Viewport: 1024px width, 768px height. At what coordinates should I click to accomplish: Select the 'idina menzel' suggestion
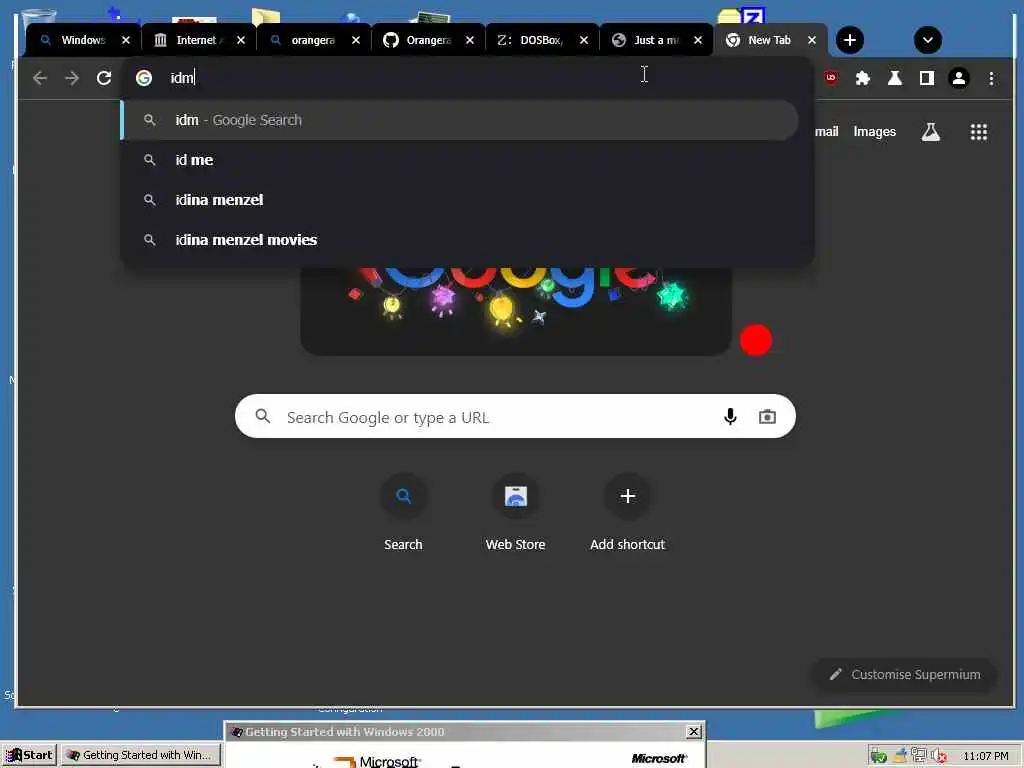(460, 200)
